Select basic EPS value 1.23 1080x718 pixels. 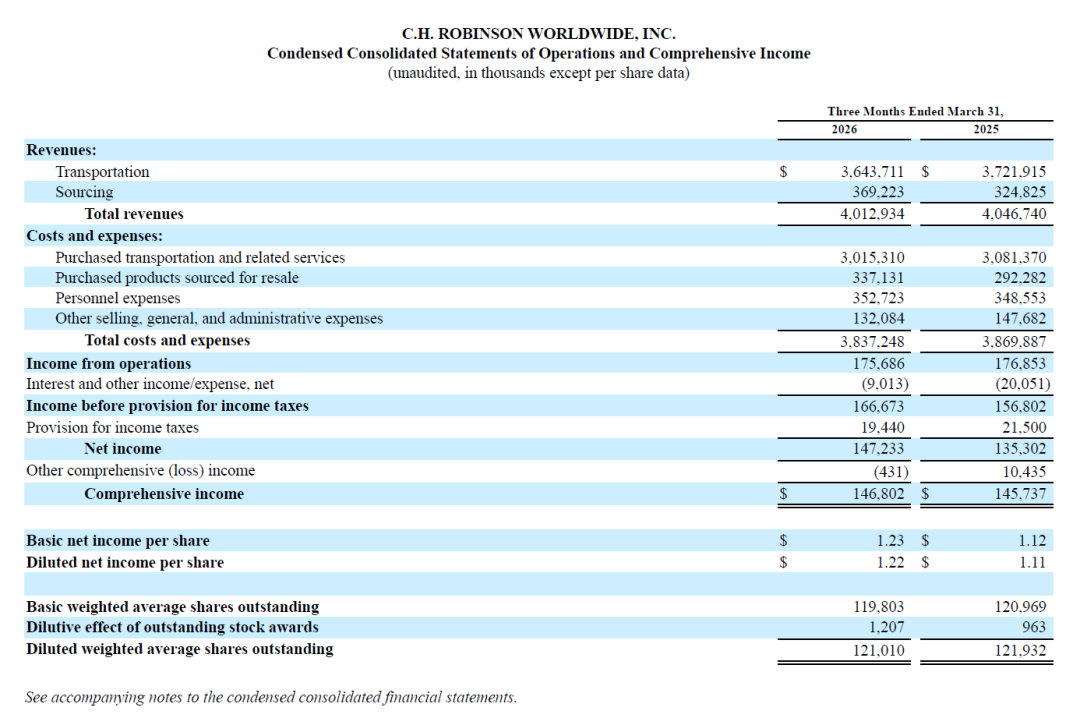[891, 540]
